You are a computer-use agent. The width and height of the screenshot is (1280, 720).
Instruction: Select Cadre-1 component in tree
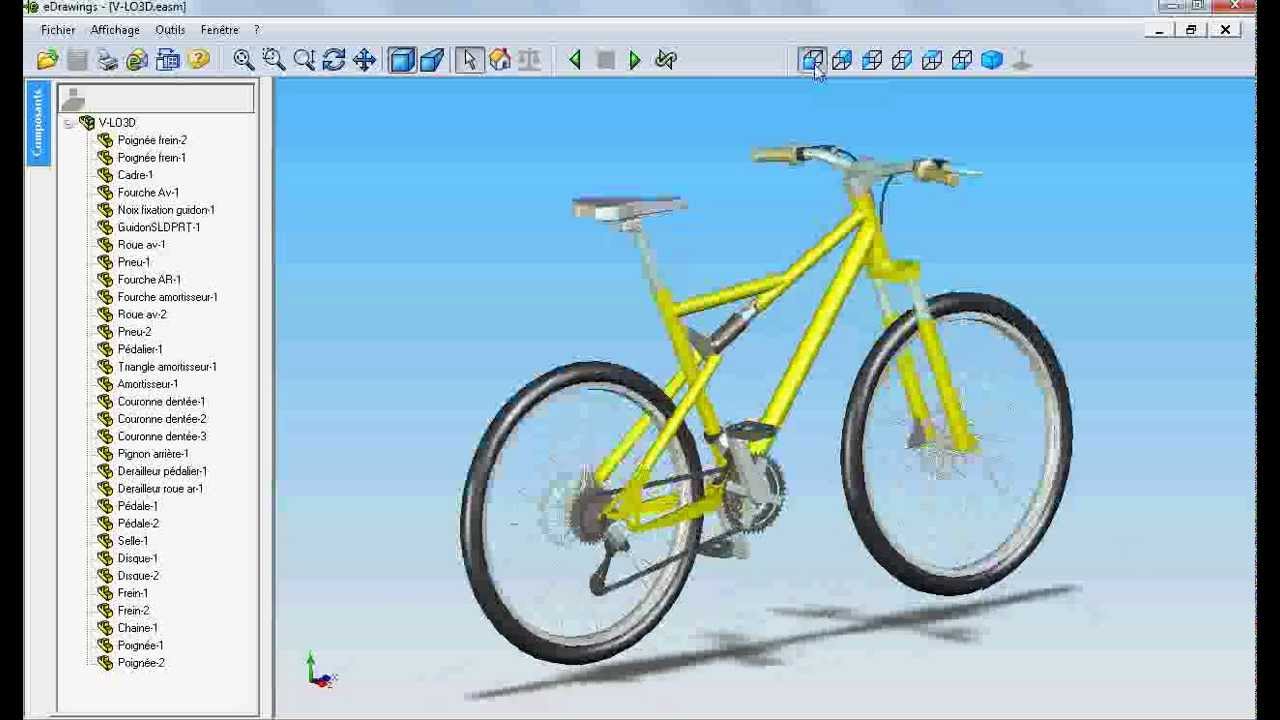point(135,175)
